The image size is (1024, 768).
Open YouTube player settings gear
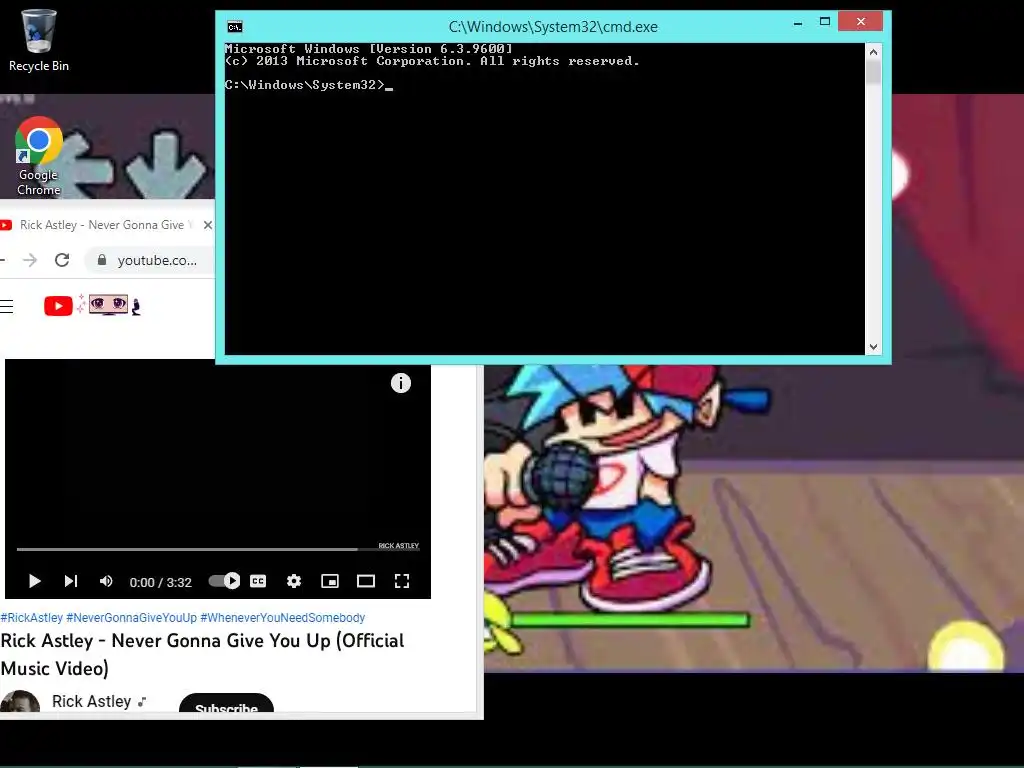coord(294,581)
